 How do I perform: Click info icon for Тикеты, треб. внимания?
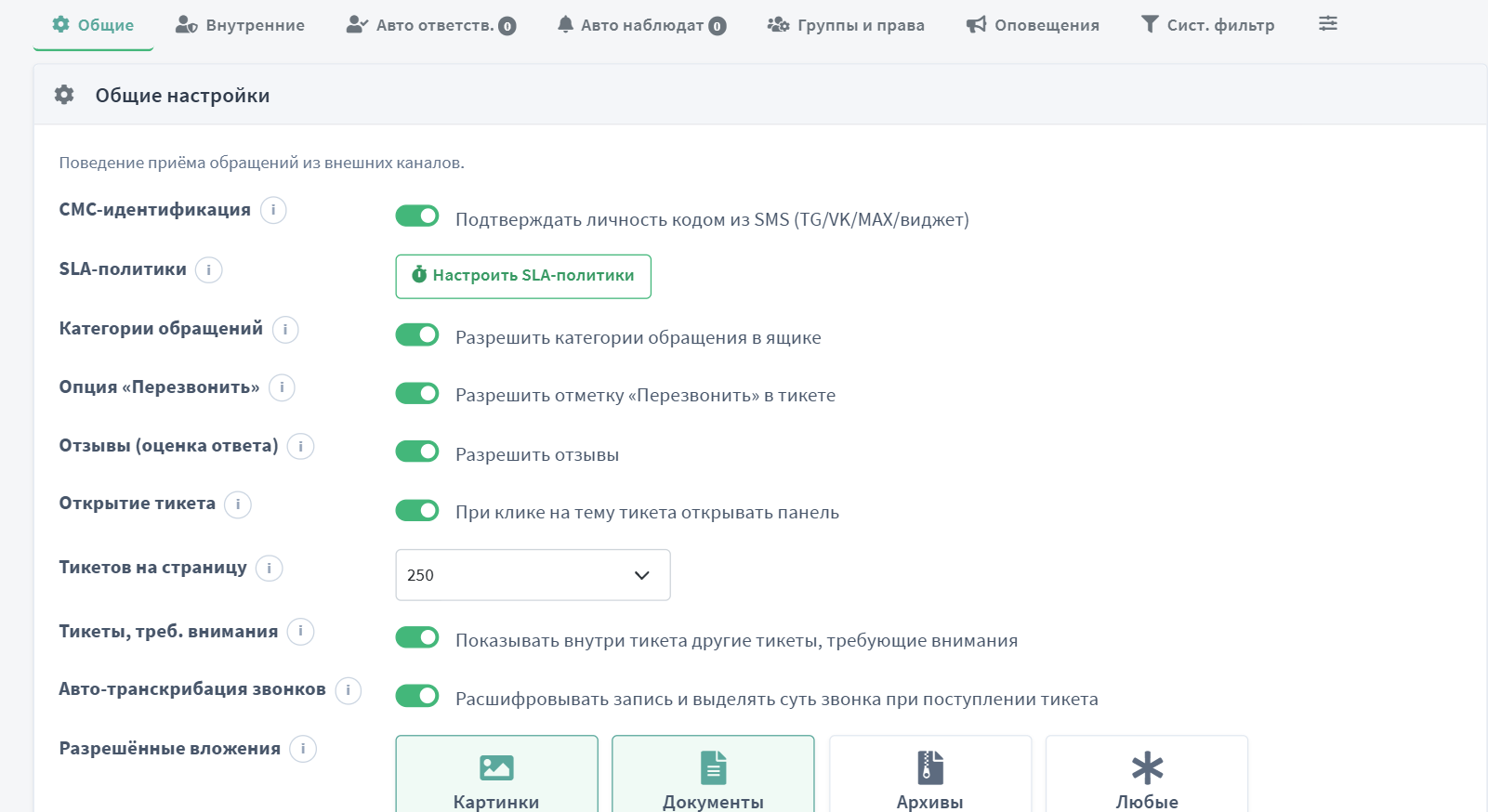click(x=300, y=632)
